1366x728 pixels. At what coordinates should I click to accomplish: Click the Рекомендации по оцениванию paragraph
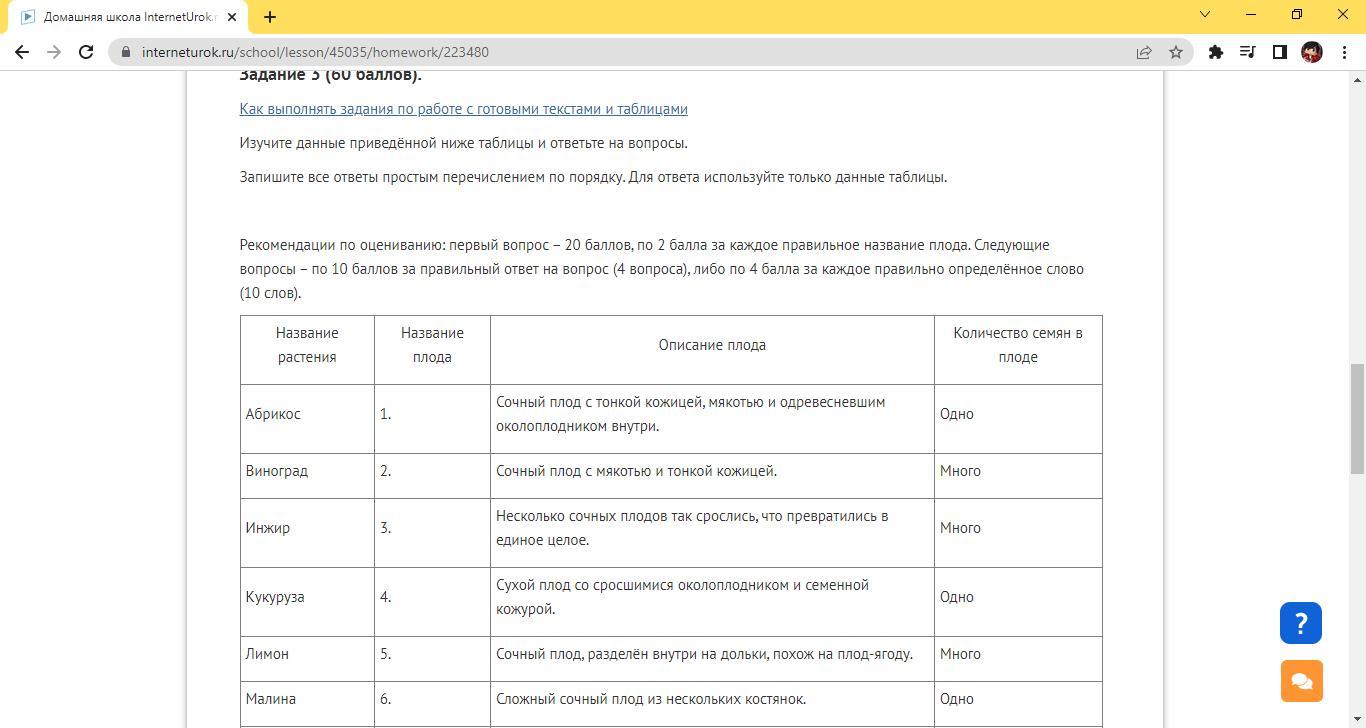[662, 269]
